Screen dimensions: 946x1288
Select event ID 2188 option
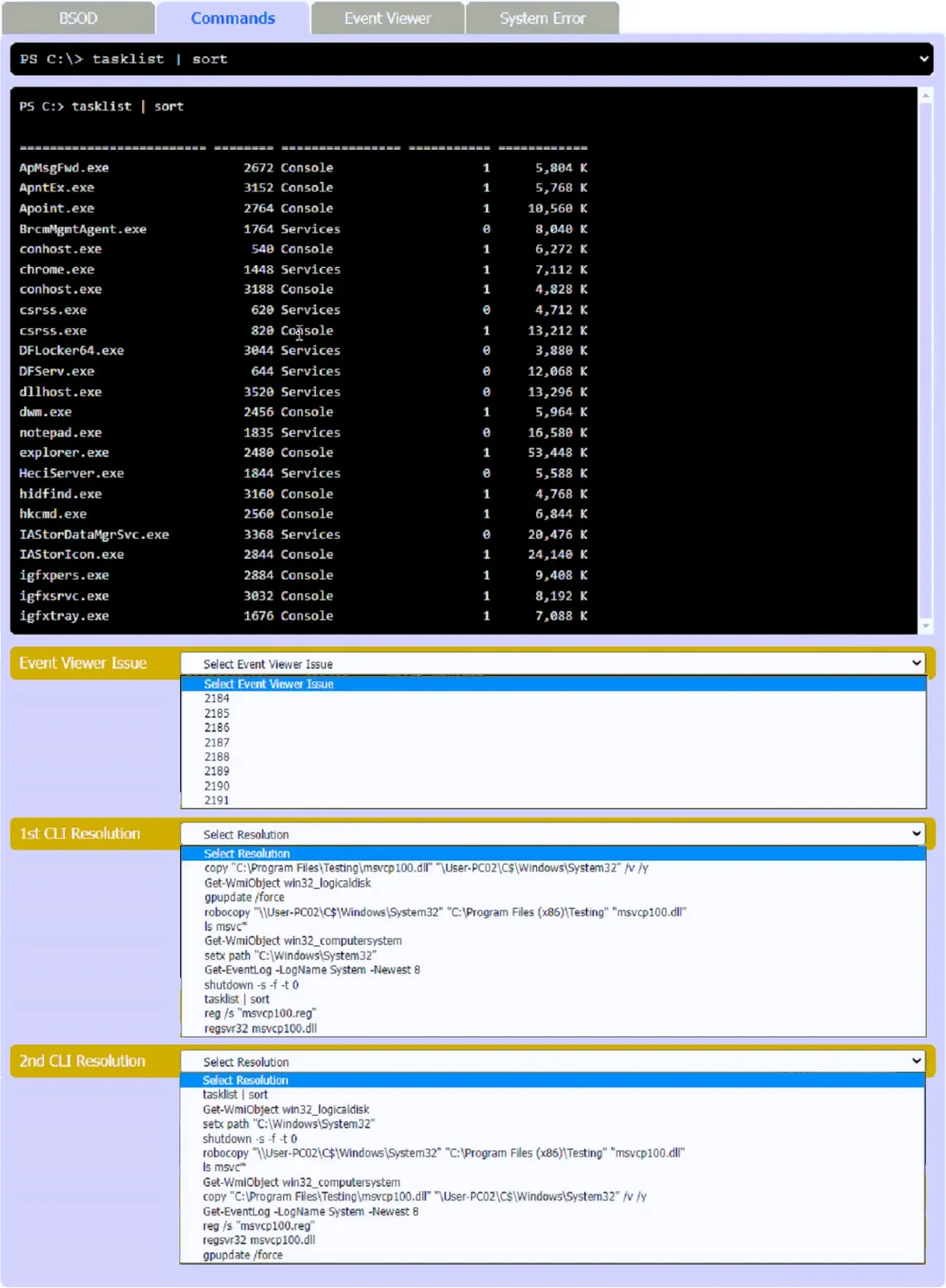pyautogui.click(x=553, y=756)
